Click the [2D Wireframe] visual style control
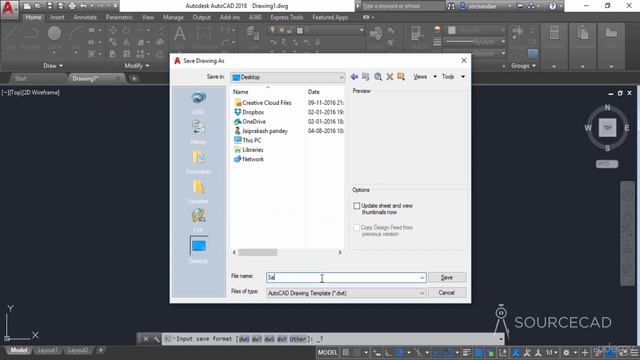Screen dimensions: 640x360 click(42, 93)
